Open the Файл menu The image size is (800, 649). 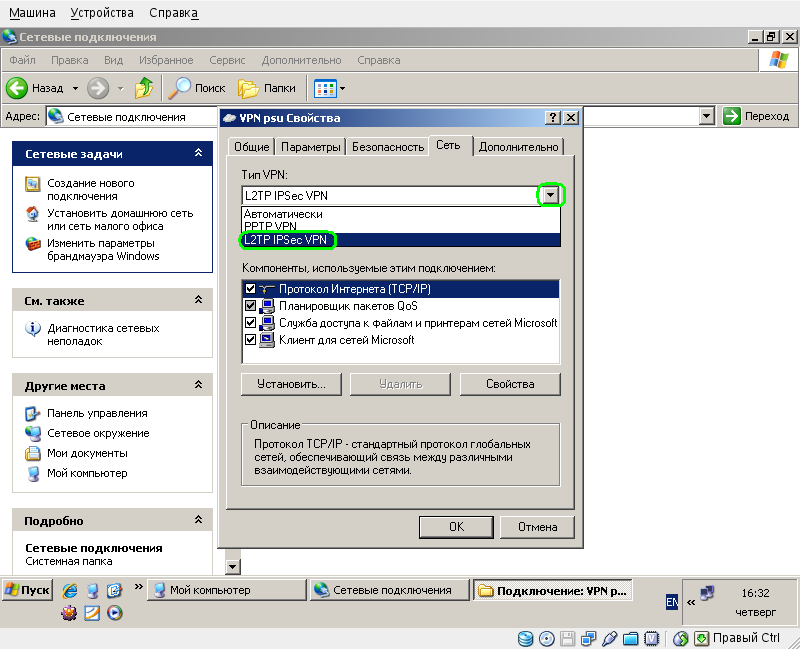(x=22, y=60)
